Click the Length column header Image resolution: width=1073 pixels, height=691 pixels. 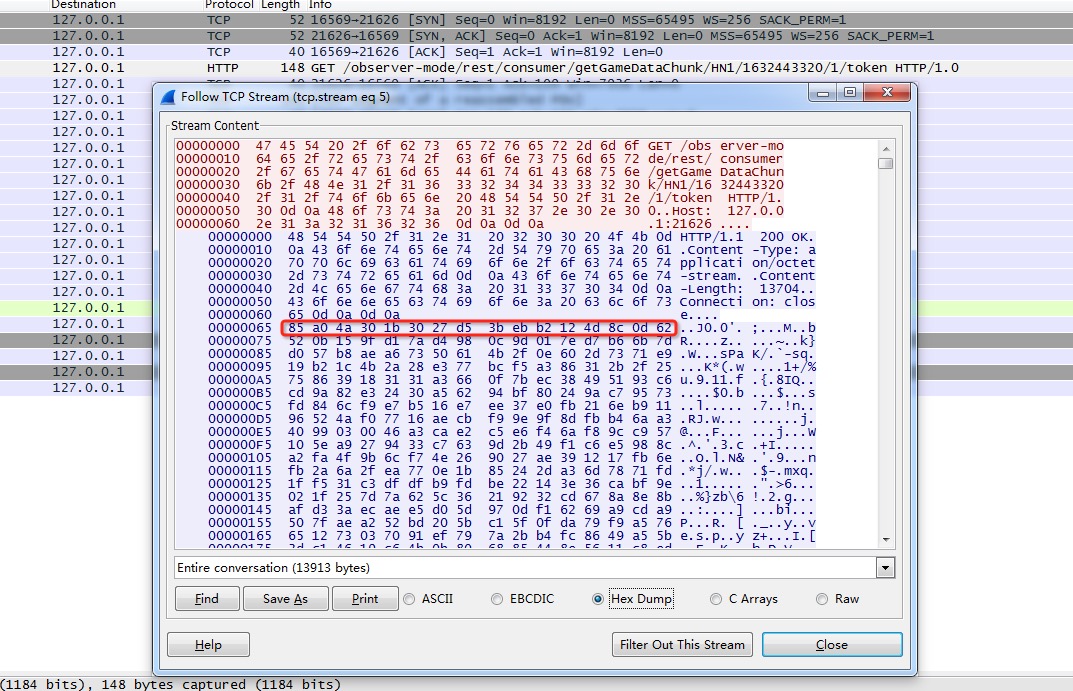280,5
